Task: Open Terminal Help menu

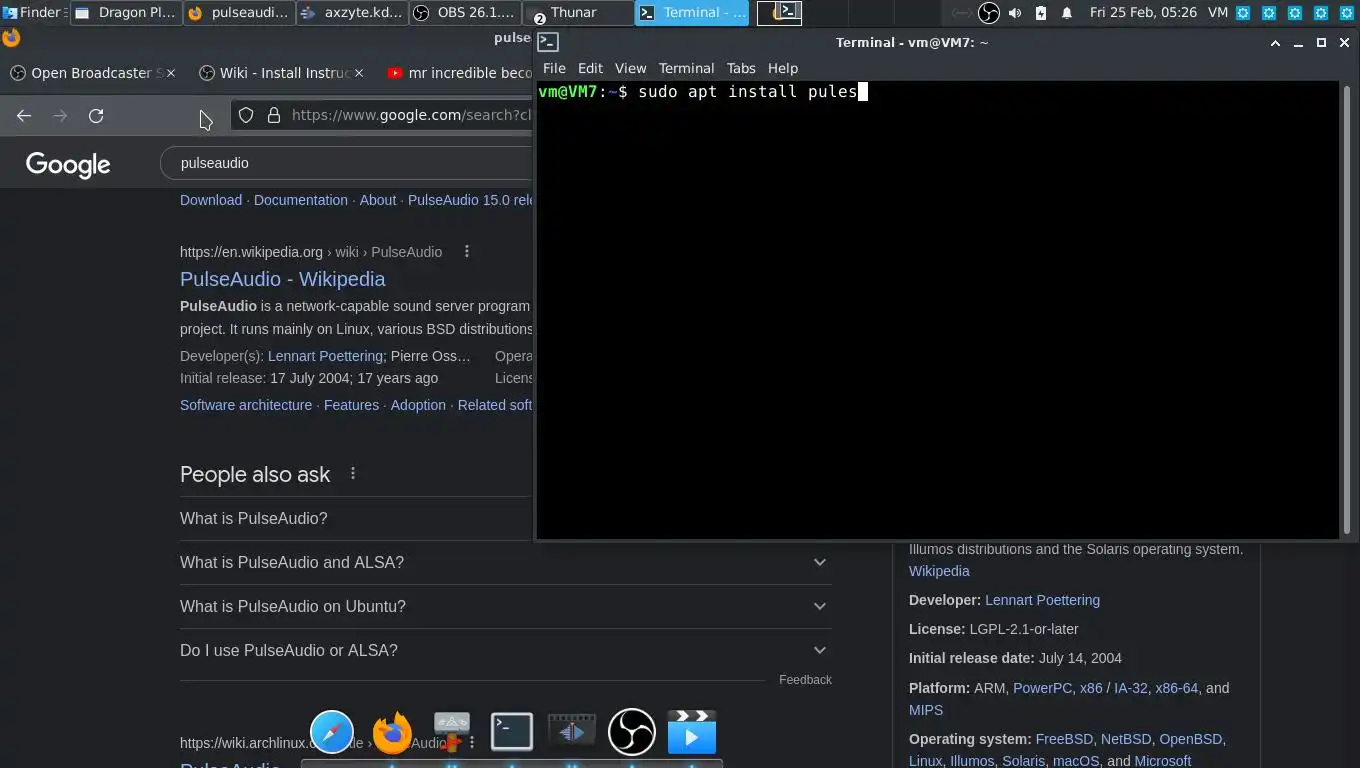Action: (783, 68)
